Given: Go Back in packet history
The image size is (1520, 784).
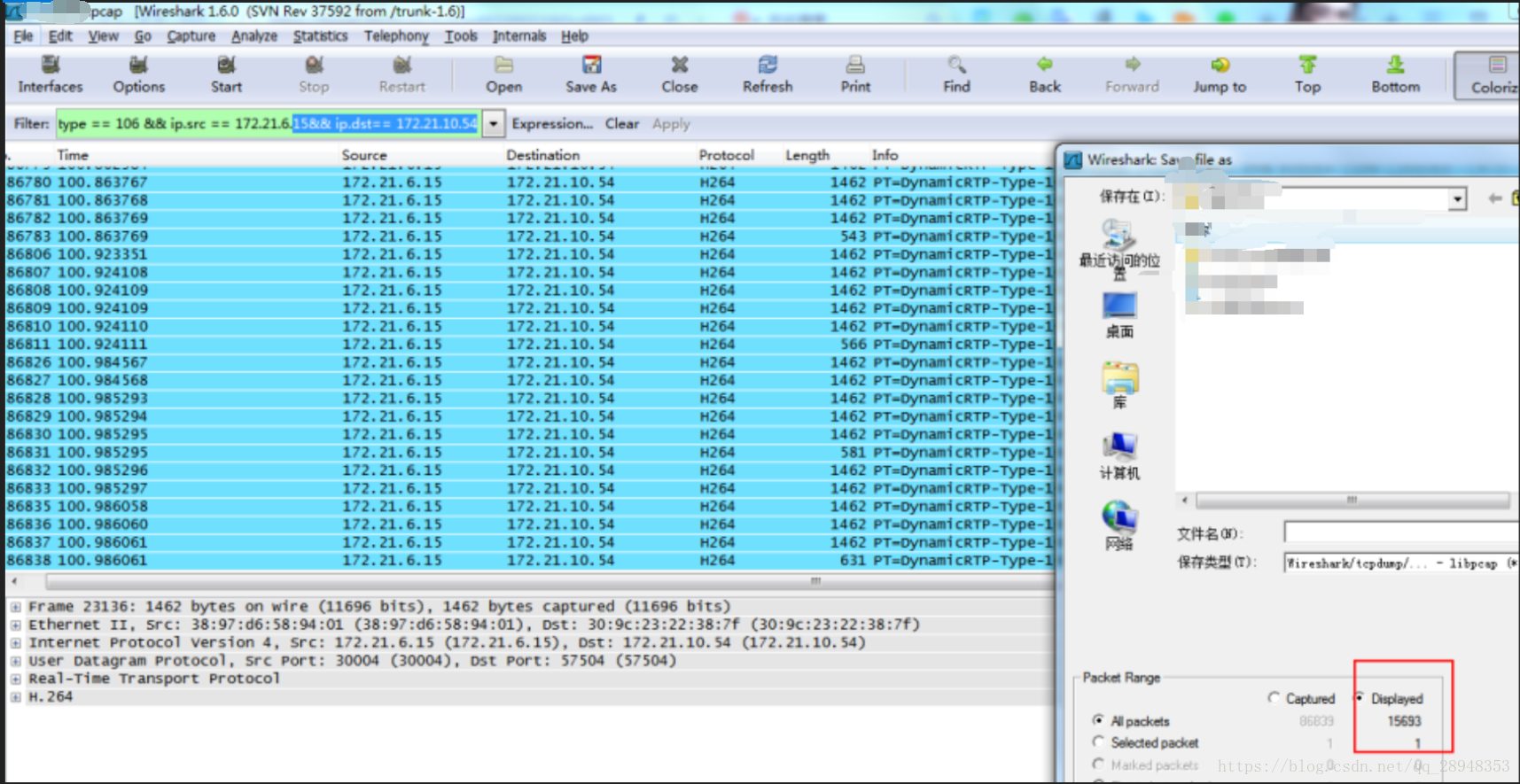Looking at the screenshot, I should click(1045, 74).
